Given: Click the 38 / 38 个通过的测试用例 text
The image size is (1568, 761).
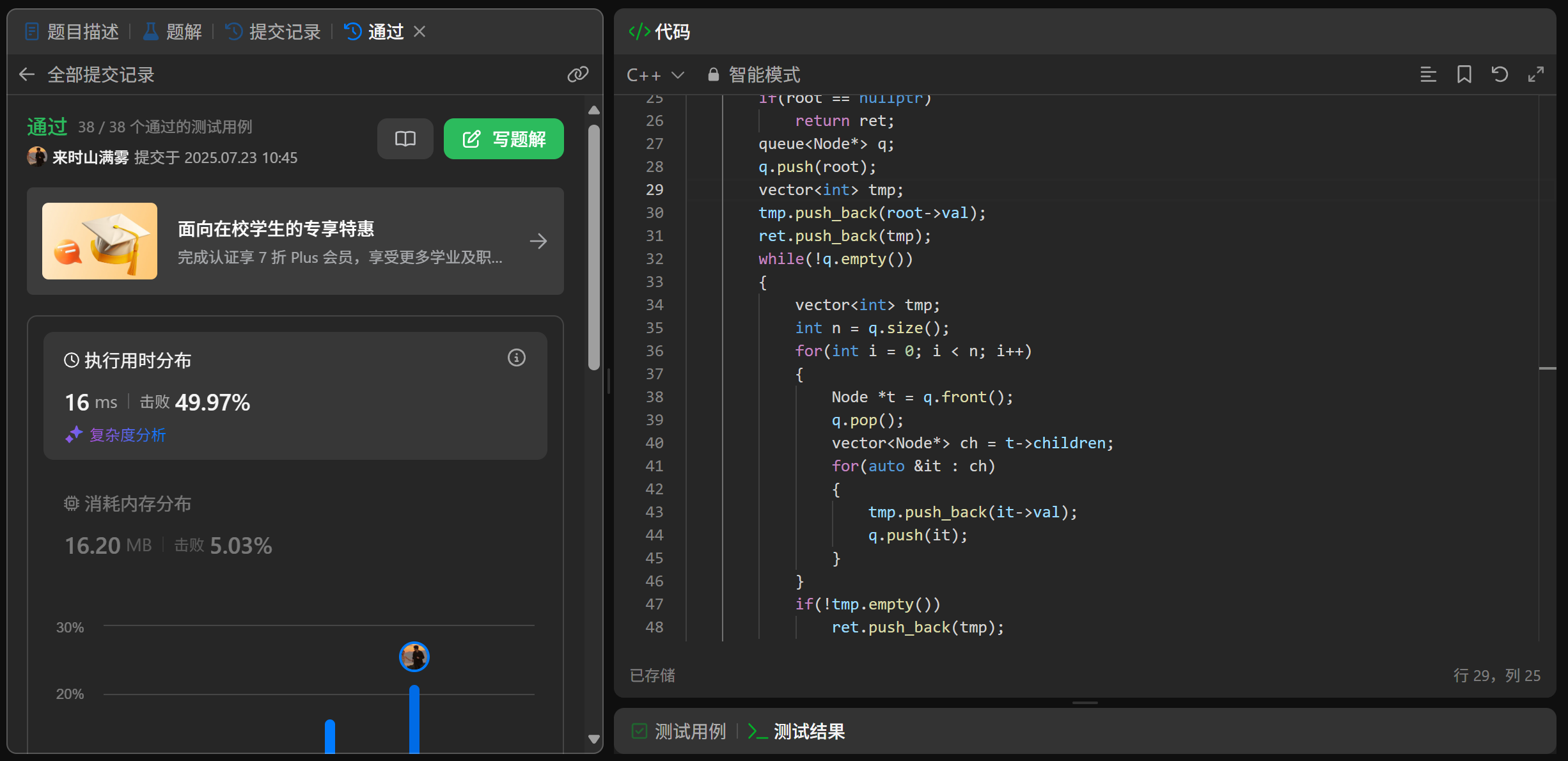Looking at the screenshot, I should coord(165,127).
